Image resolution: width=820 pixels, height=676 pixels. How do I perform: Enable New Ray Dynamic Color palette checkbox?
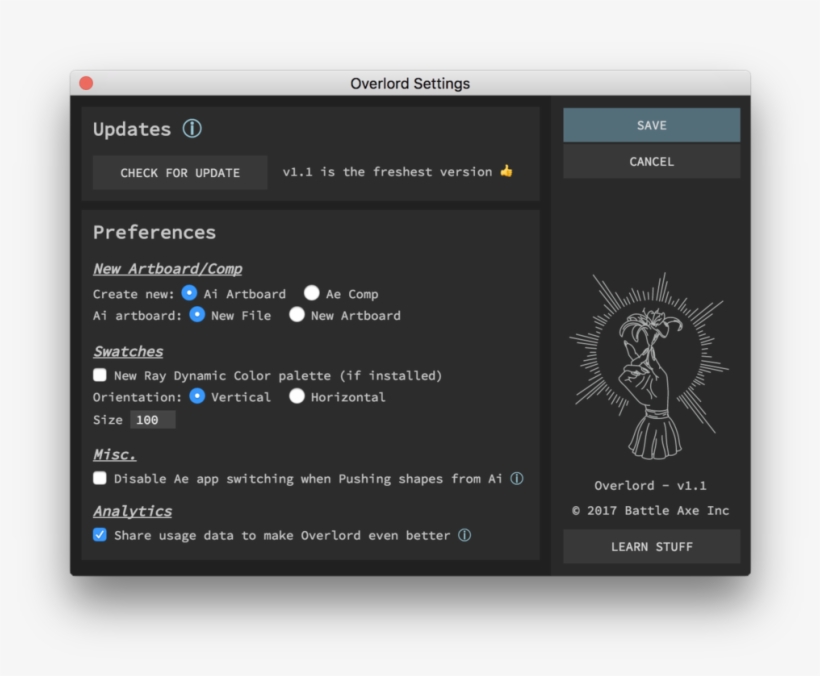(x=99, y=375)
